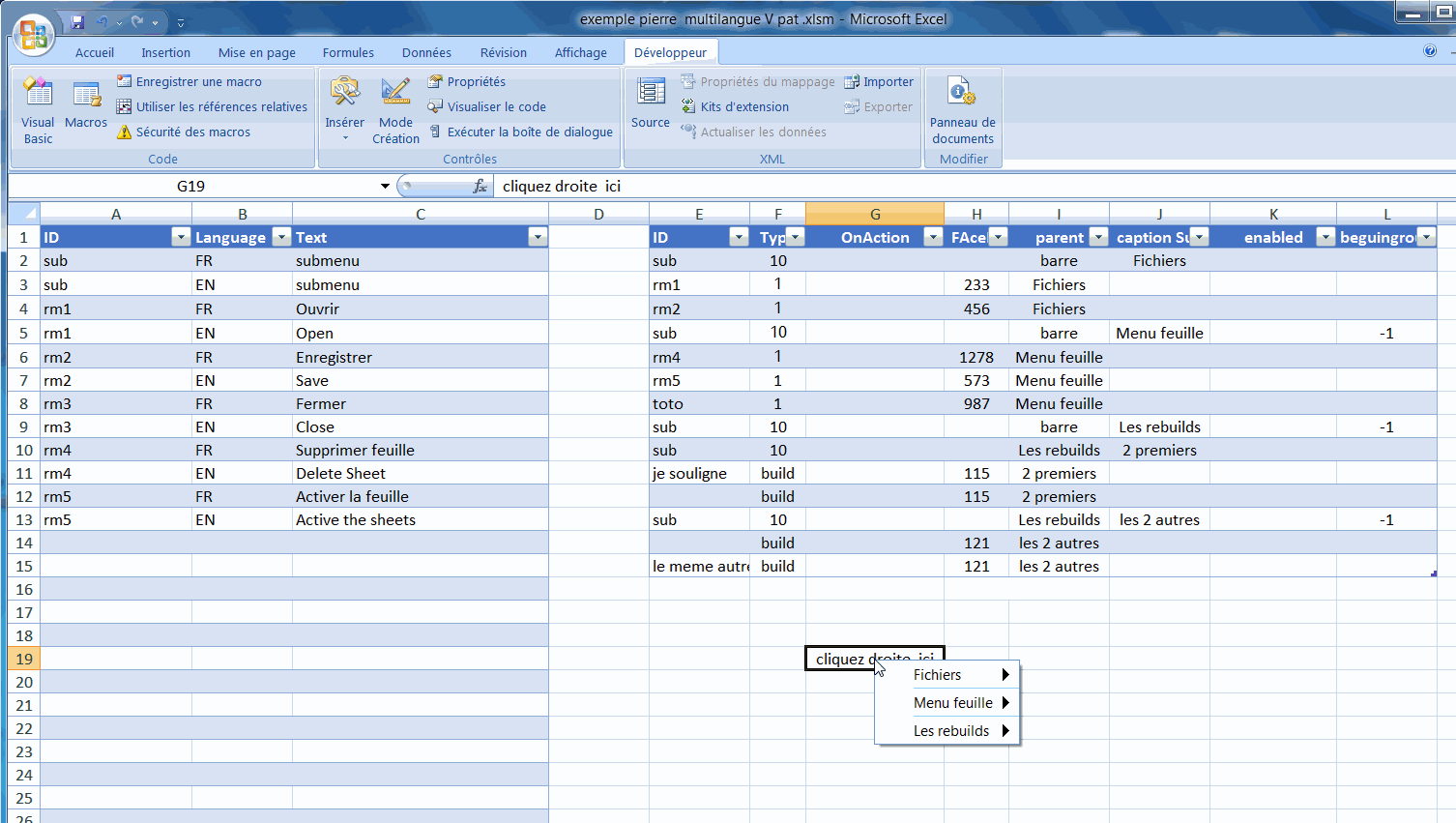The height and width of the screenshot is (823, 1456).
Task: Click Visualiser le code
Action: pos(487,106)
